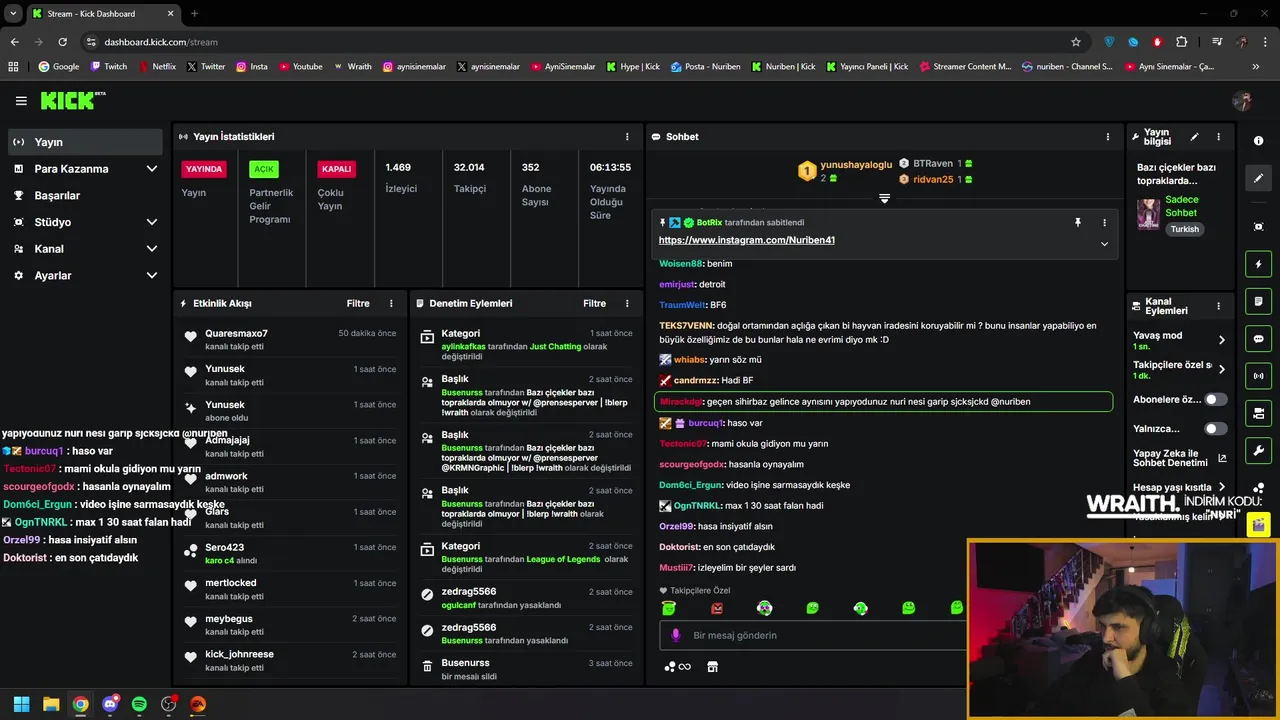Viewport: 1280px width, 720px height.
Task: Select Yayın in the sidebar
Action: [x=84, y=142]
